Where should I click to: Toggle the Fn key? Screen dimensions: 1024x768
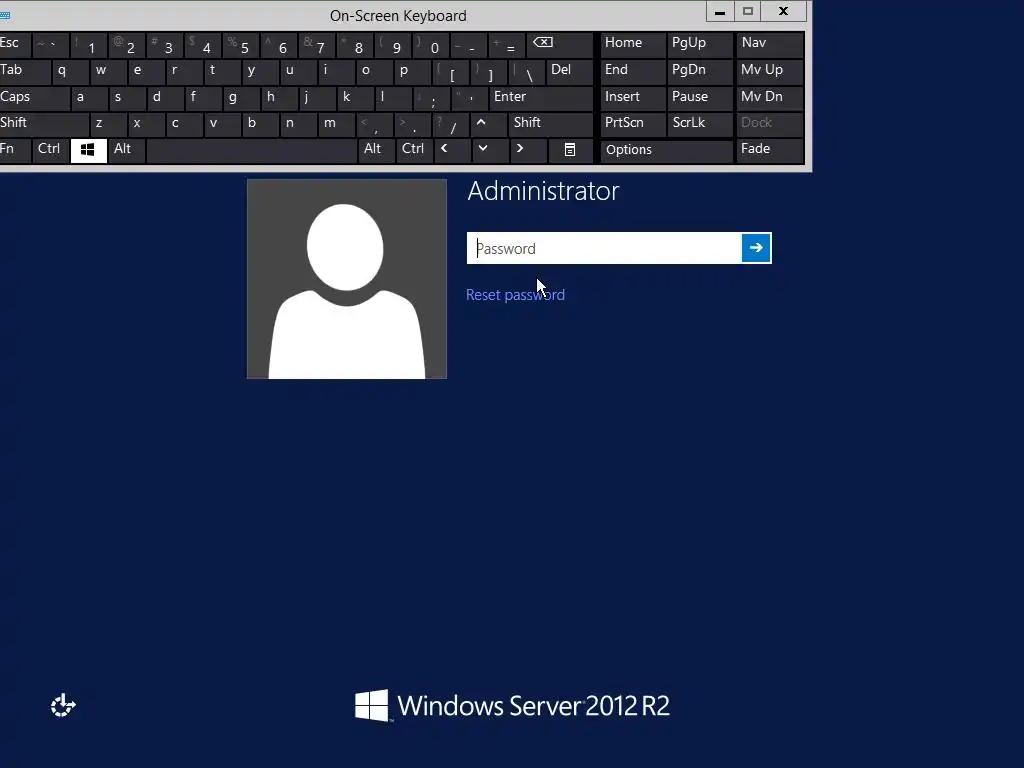[14, 150]
